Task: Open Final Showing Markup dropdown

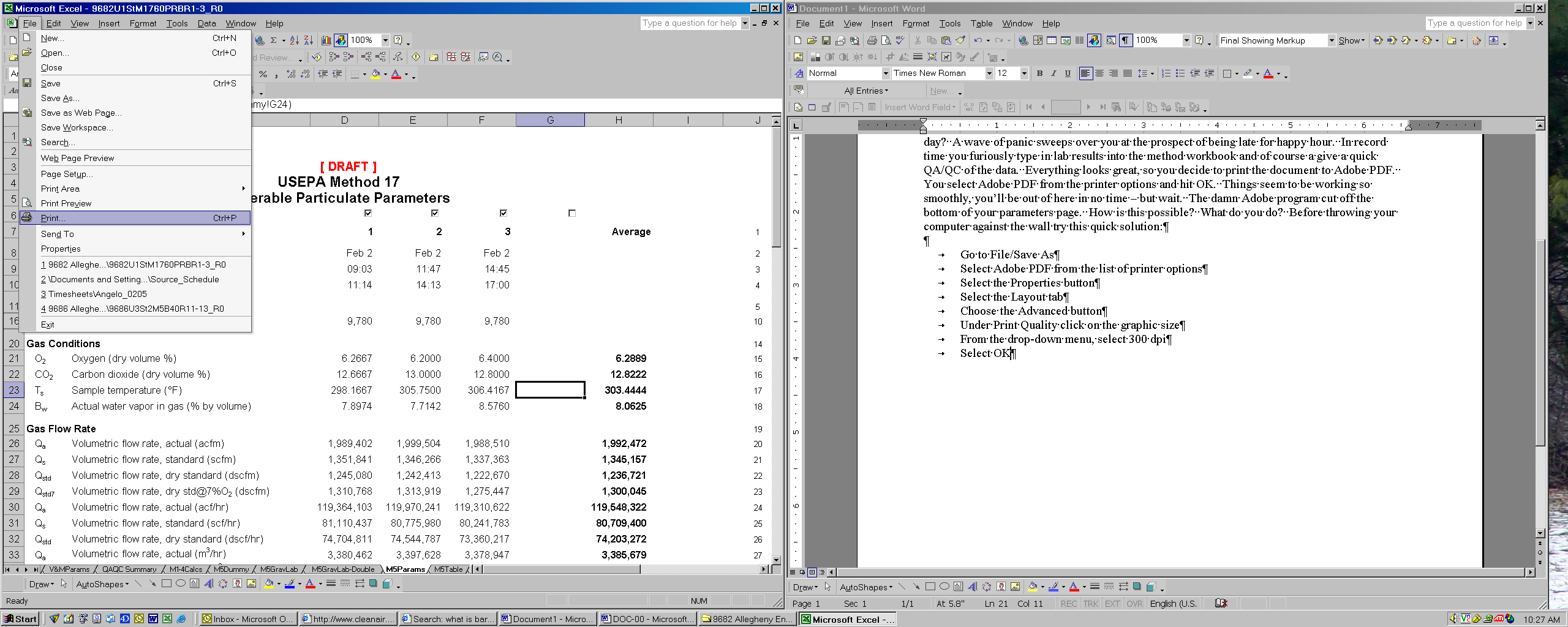Action: click(x=1331, y=40)
